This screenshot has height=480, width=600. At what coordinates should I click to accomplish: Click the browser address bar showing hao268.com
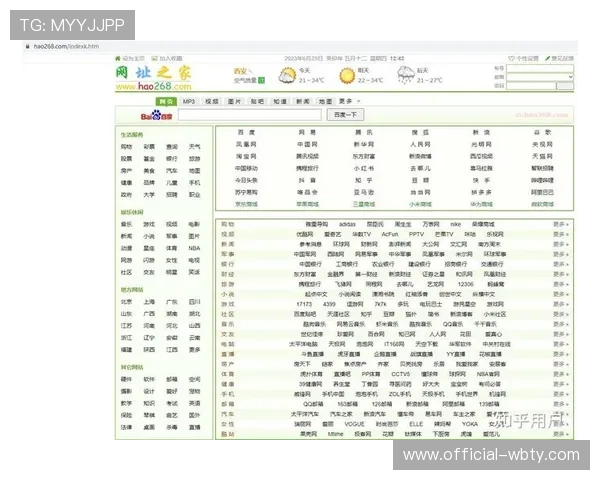200,46
